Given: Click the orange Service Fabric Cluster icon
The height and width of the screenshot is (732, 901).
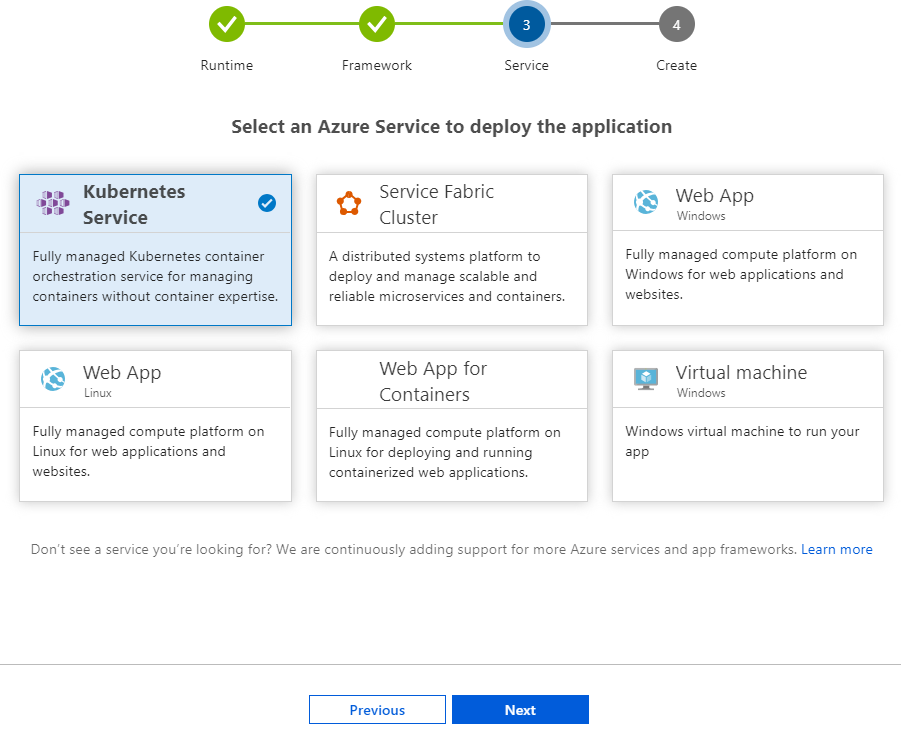Looking at the screenshot, I should point(349,203).
